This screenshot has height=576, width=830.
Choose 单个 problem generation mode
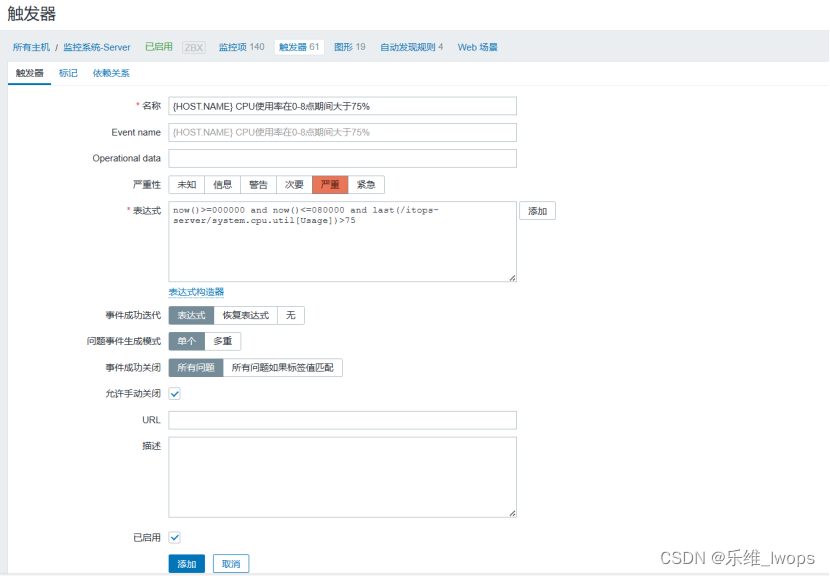click(x=187, y=341)
